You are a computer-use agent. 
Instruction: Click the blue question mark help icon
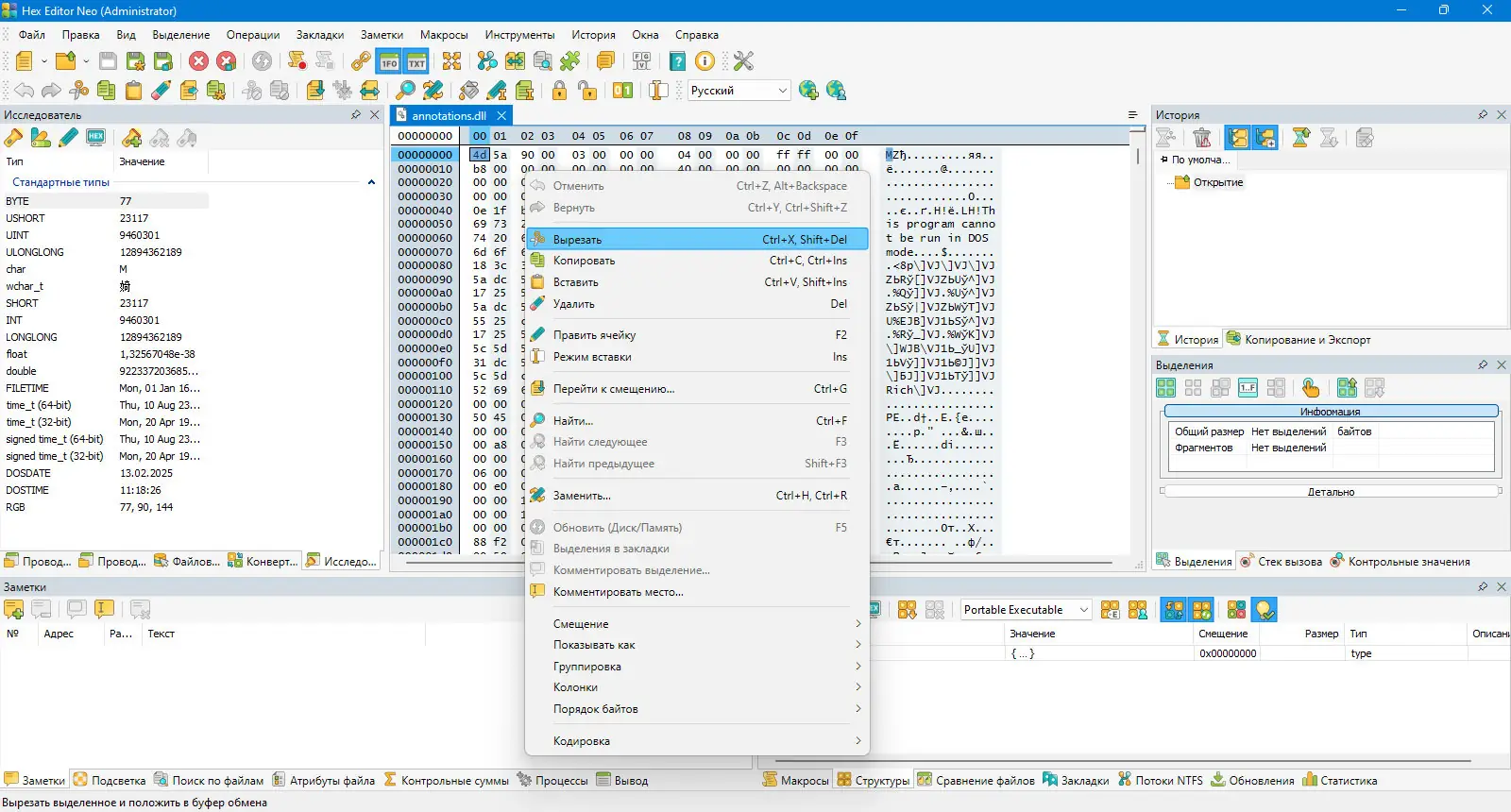click(677, 61)
